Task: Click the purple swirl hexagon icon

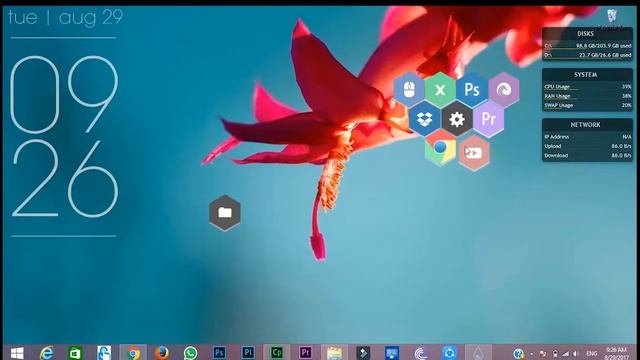Action: 504,90
